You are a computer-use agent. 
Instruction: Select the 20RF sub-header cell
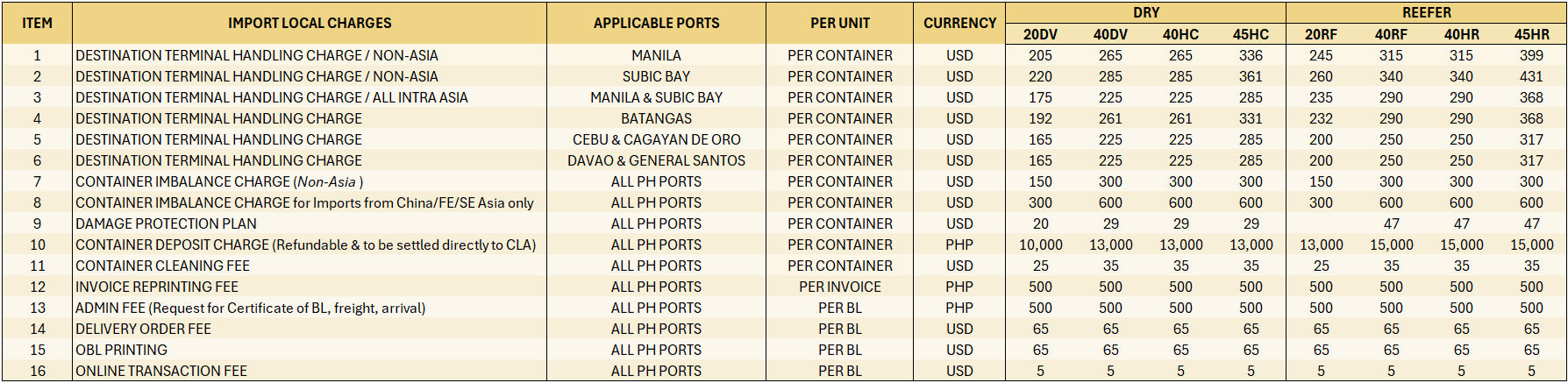coord(1321,35)
